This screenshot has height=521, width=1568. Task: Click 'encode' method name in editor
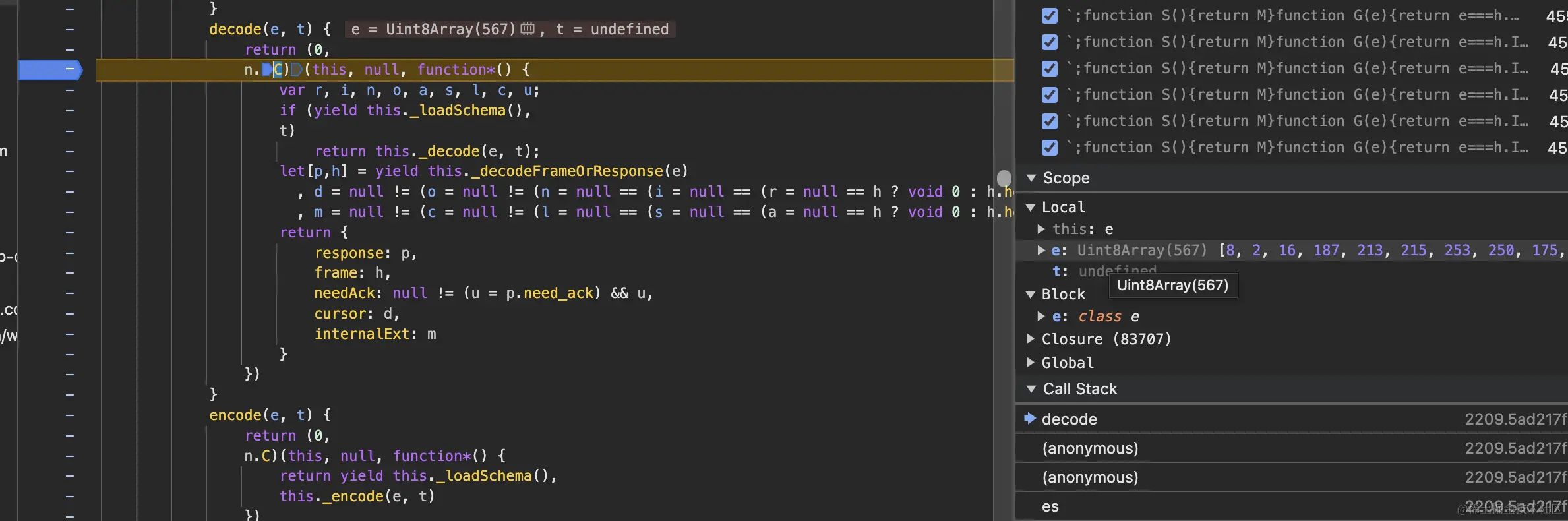click(x=235, y=415)
